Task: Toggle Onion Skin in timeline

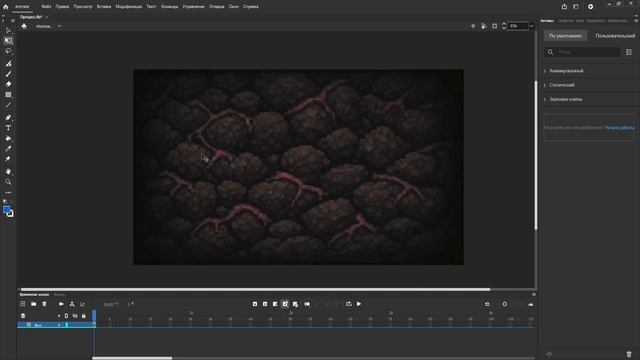Action: (307, 304)
